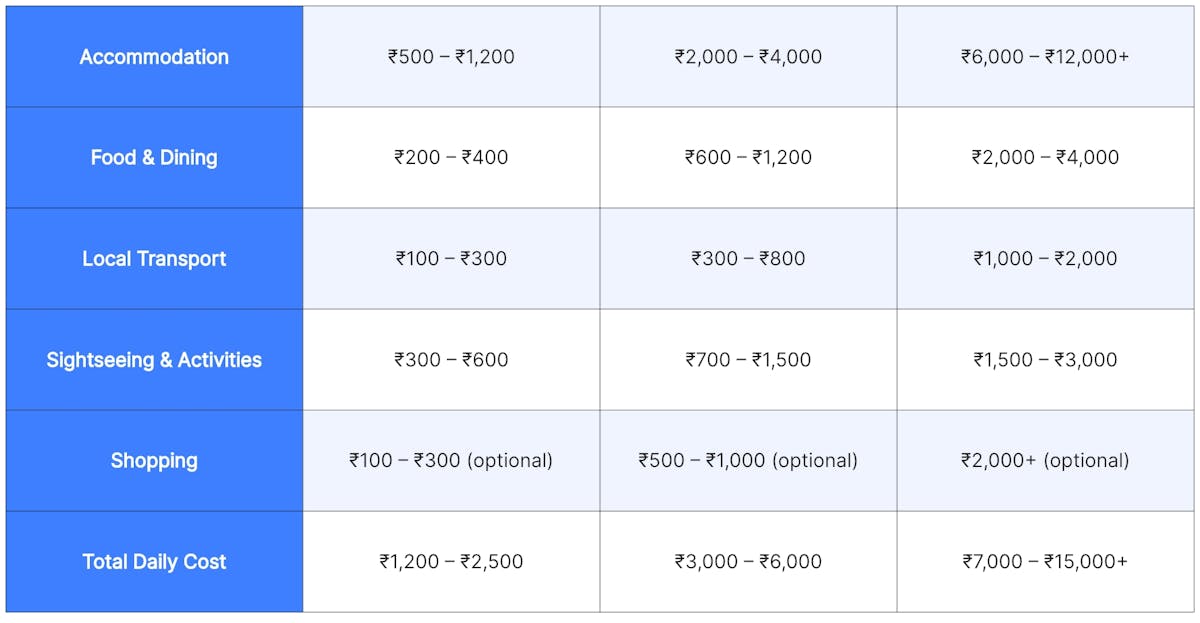Select the Food & Dining row header
Screen dimensions: 1200x623
[154, 157]
